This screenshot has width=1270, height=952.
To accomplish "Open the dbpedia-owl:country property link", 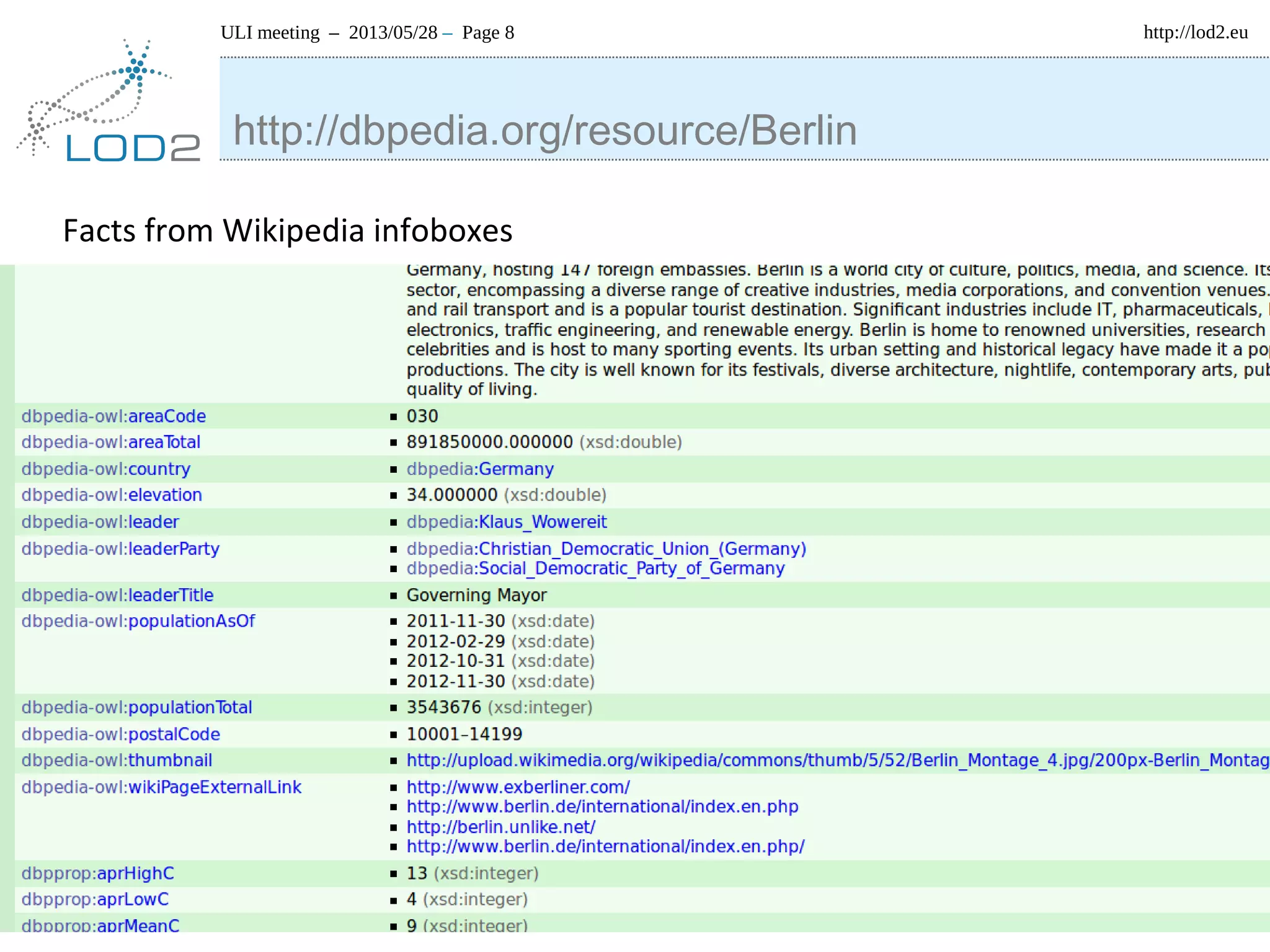I will pos(106,469).
